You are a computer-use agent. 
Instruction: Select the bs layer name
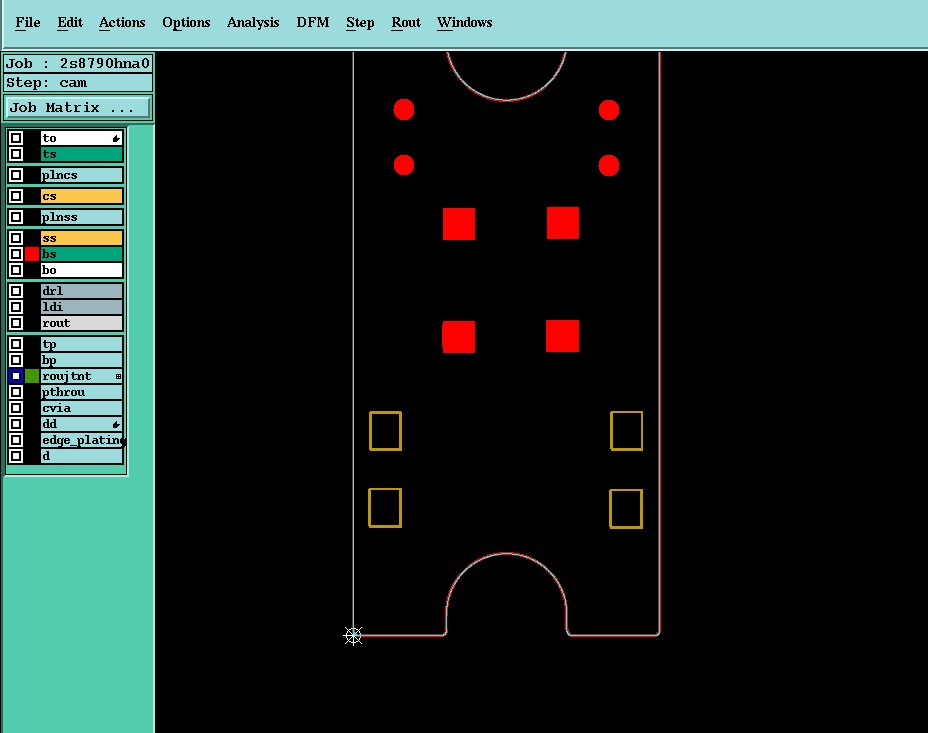(81, 254)
